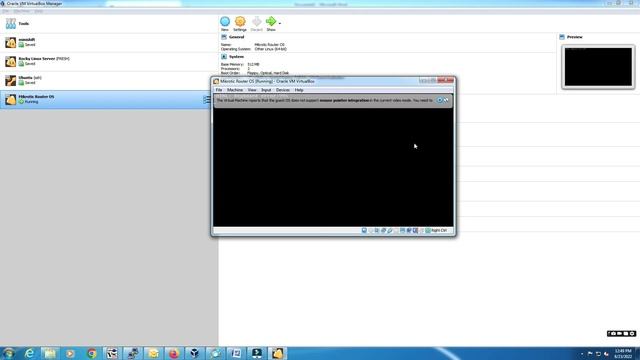The width and height of the screenshot is (640, 360).
Task: Dismiss the mouse pointer integration notification
Action: click(x=440, y=100)
